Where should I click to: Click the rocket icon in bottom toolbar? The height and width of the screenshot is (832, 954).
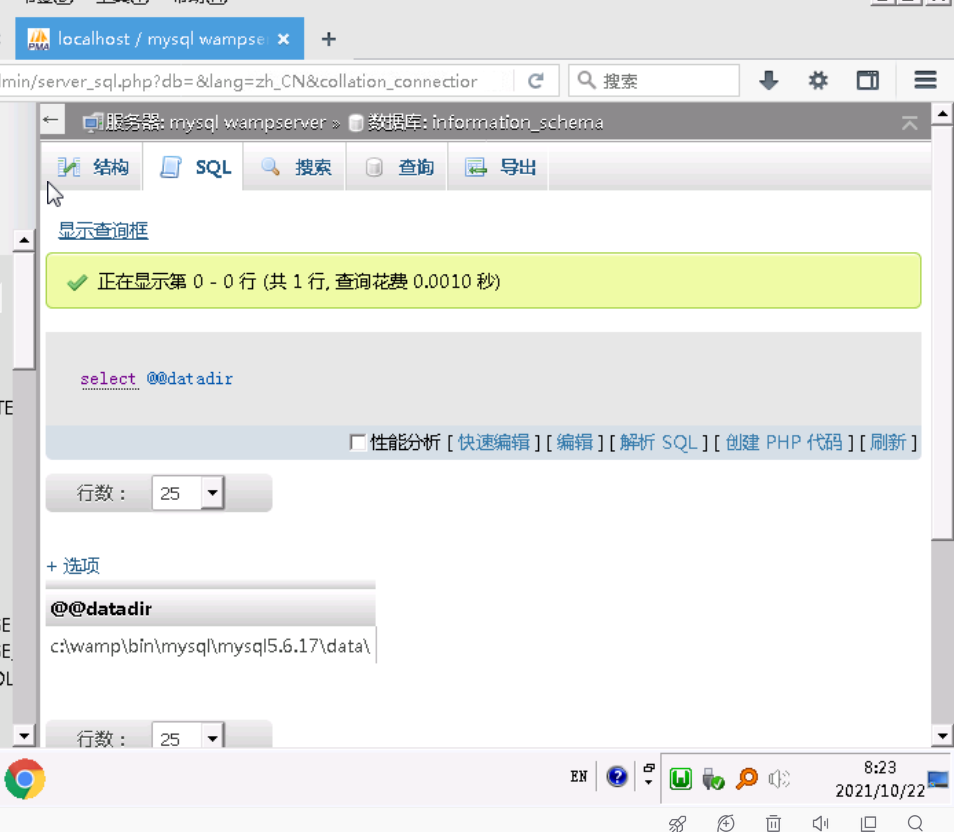pos(677,823)
